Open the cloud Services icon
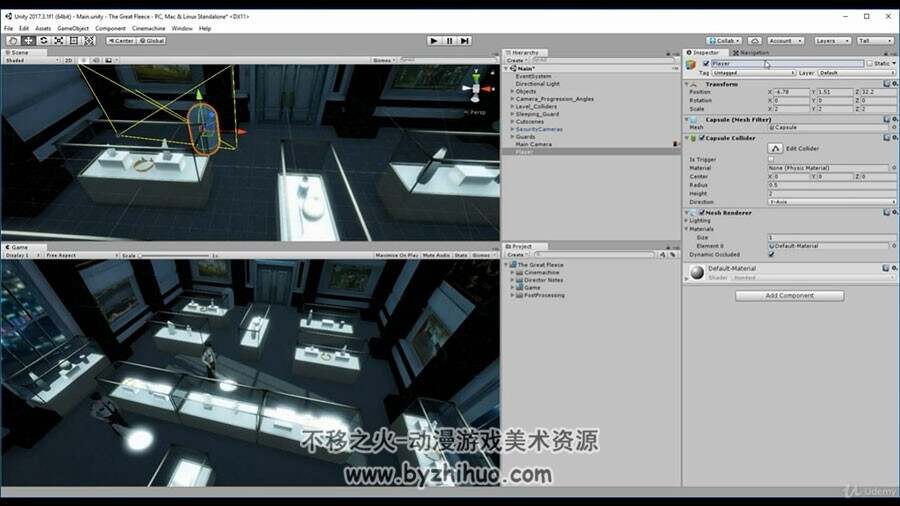This screenshot has height=506, width=900. 755,41
